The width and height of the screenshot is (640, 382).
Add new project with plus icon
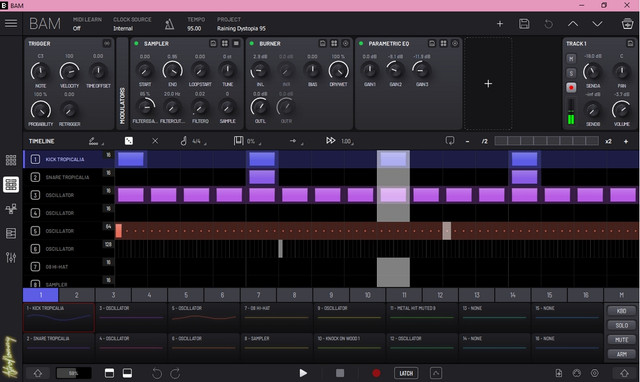click(x=500, y=24)
